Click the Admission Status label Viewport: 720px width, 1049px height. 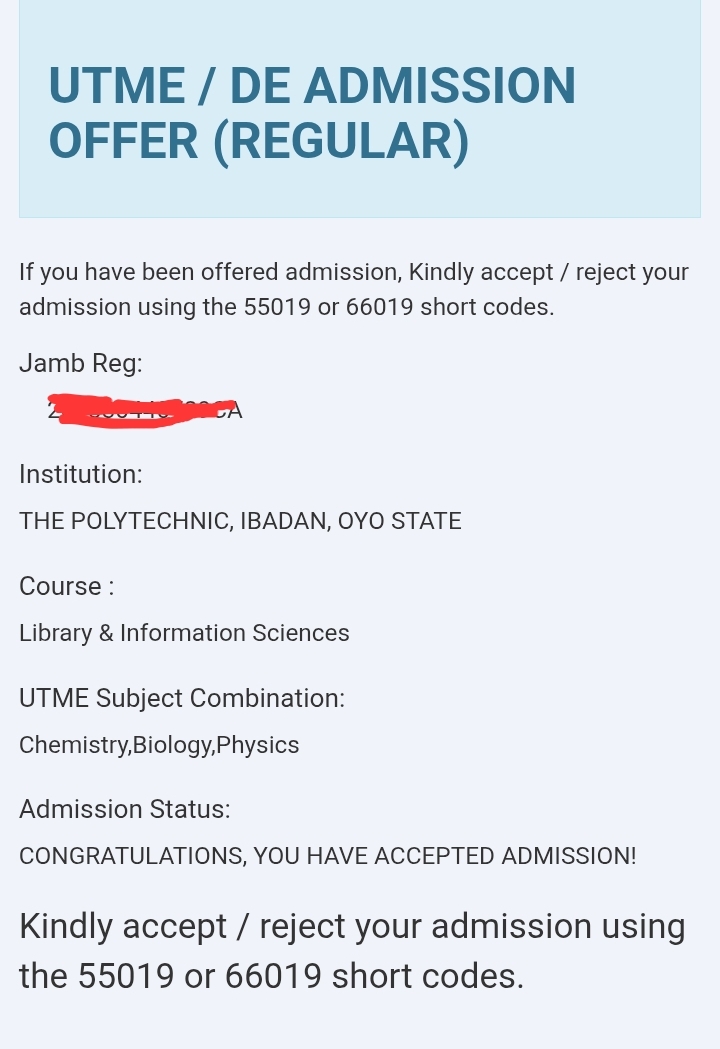[124, 809]
